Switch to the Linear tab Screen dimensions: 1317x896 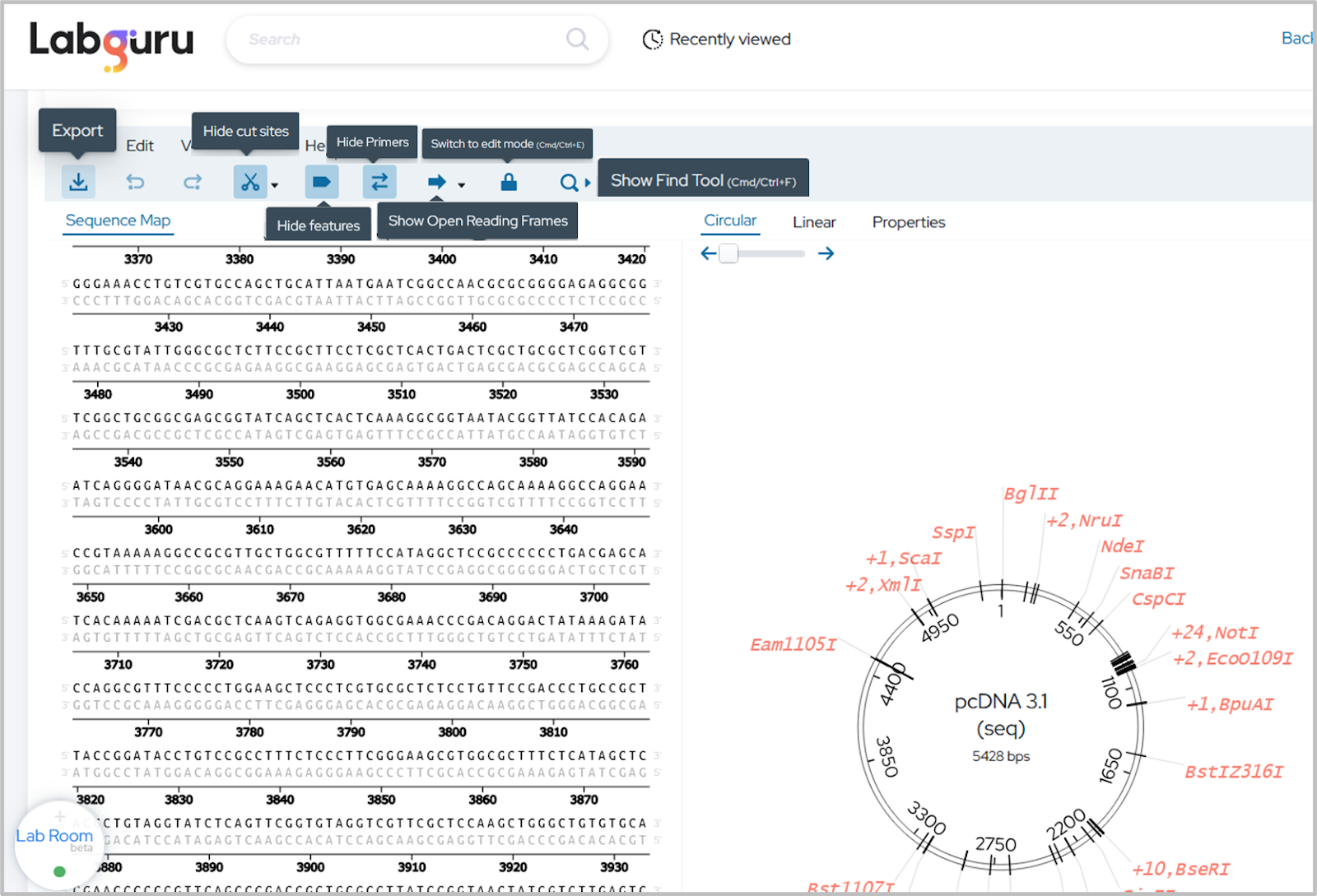(814, 222)
